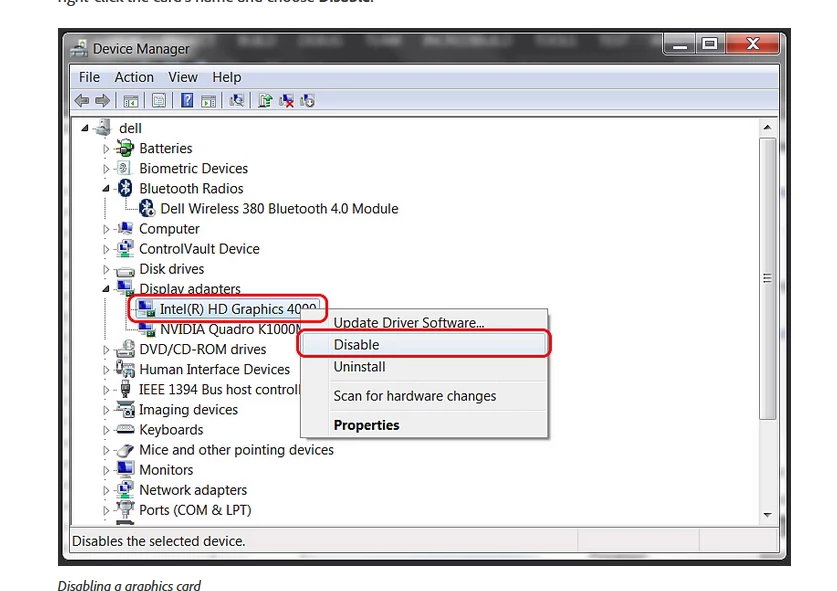Viewport: 837px width, 591px height.
Task: Click the Mice and pointing devices icon
Action: [125, 450]
